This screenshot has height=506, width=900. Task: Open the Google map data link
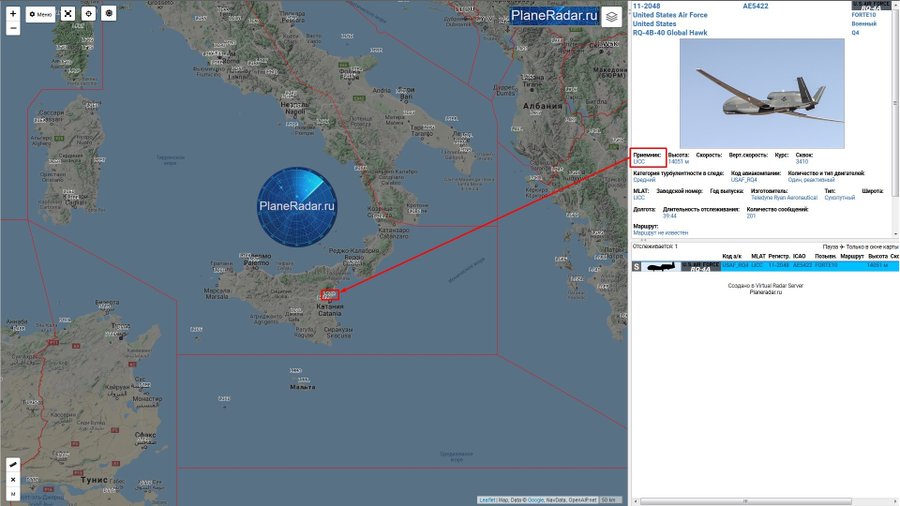click(x=535, y=500)
